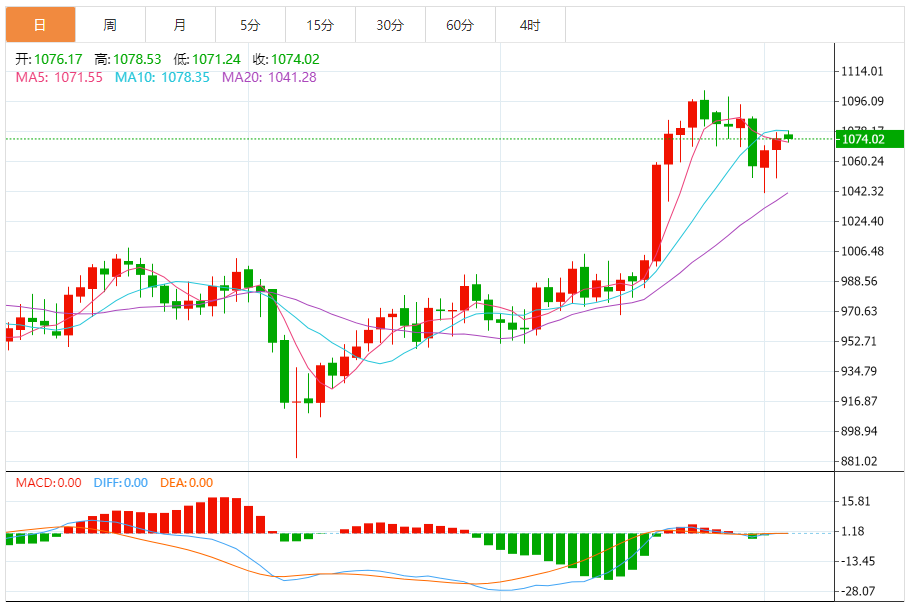
Task: Click the latest green candlestick at chart right
Action: pyautogui.click(x=788, y=137)
